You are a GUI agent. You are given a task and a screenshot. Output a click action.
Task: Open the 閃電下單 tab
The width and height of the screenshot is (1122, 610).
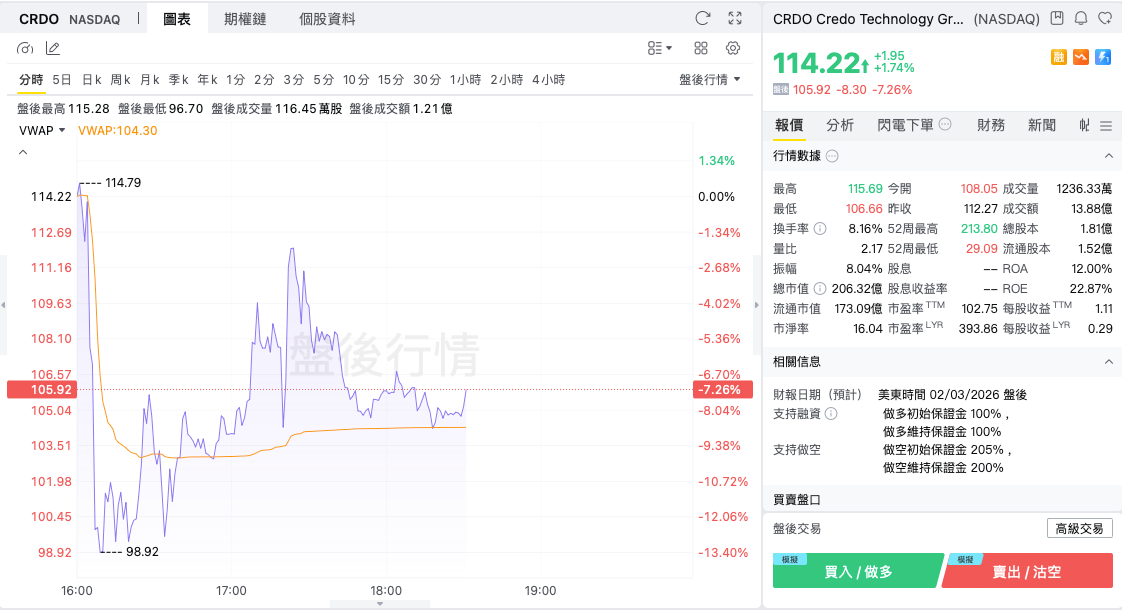coord(905,125)
